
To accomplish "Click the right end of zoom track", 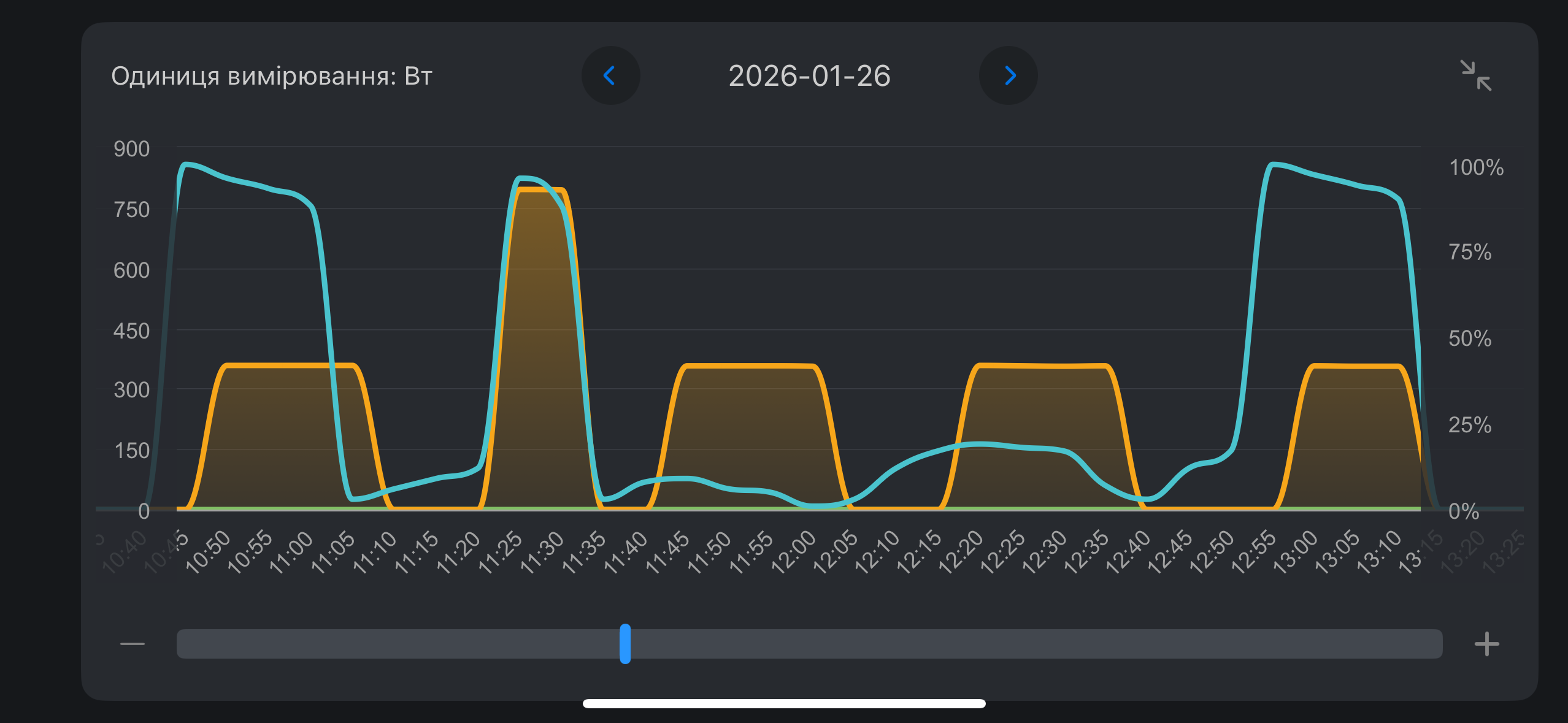I will click(1432, 643).
